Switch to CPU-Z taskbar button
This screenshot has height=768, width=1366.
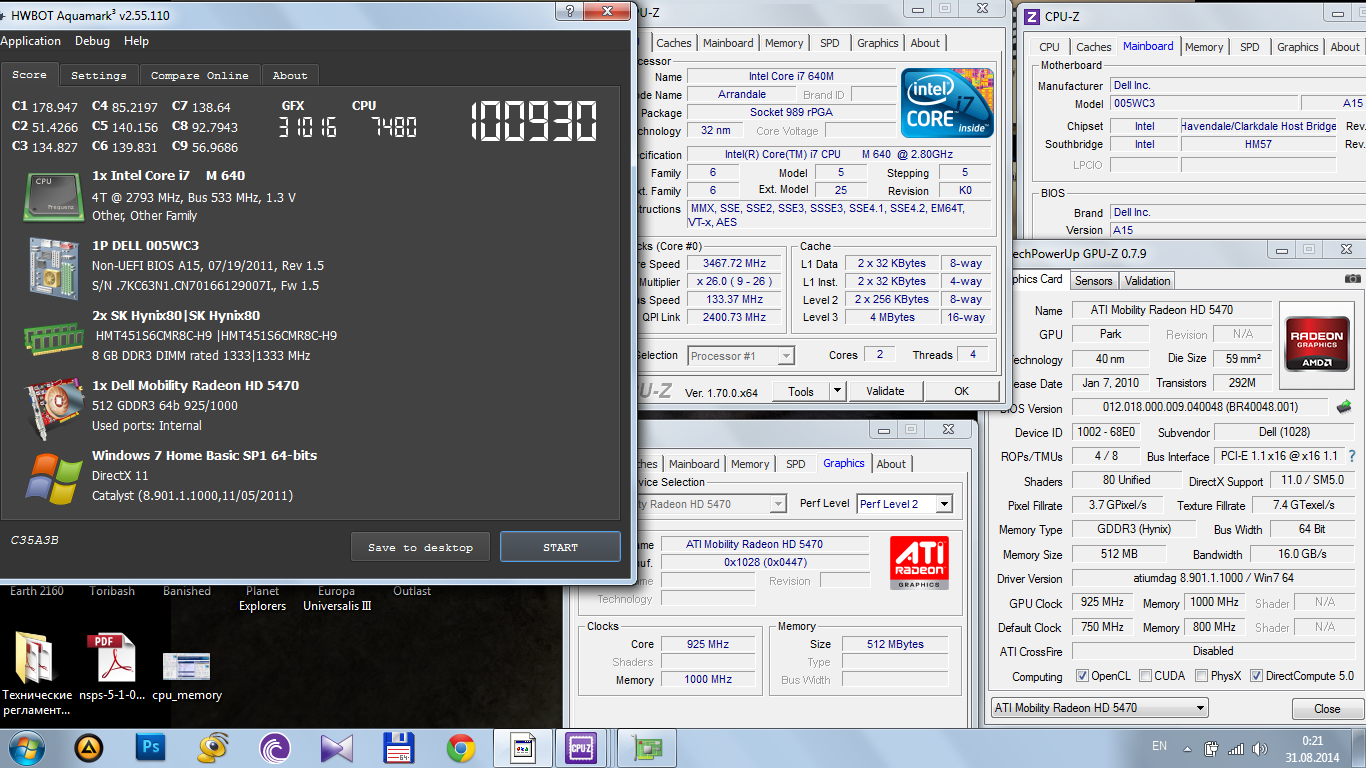coord(581,747)
